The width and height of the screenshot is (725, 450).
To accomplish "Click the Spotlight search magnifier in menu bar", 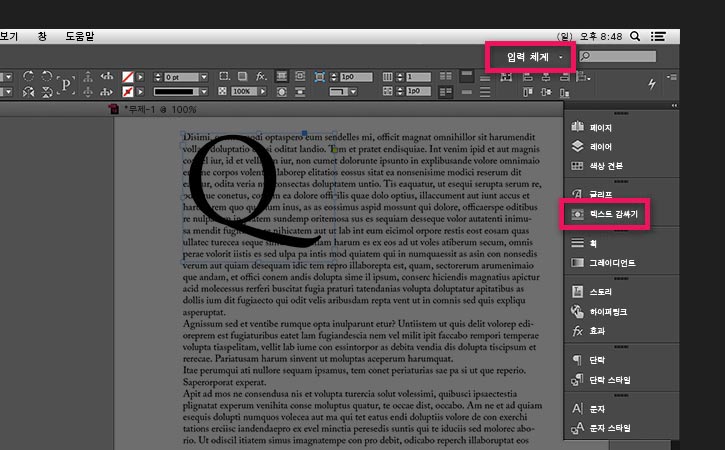I will [x=635, y=36].
